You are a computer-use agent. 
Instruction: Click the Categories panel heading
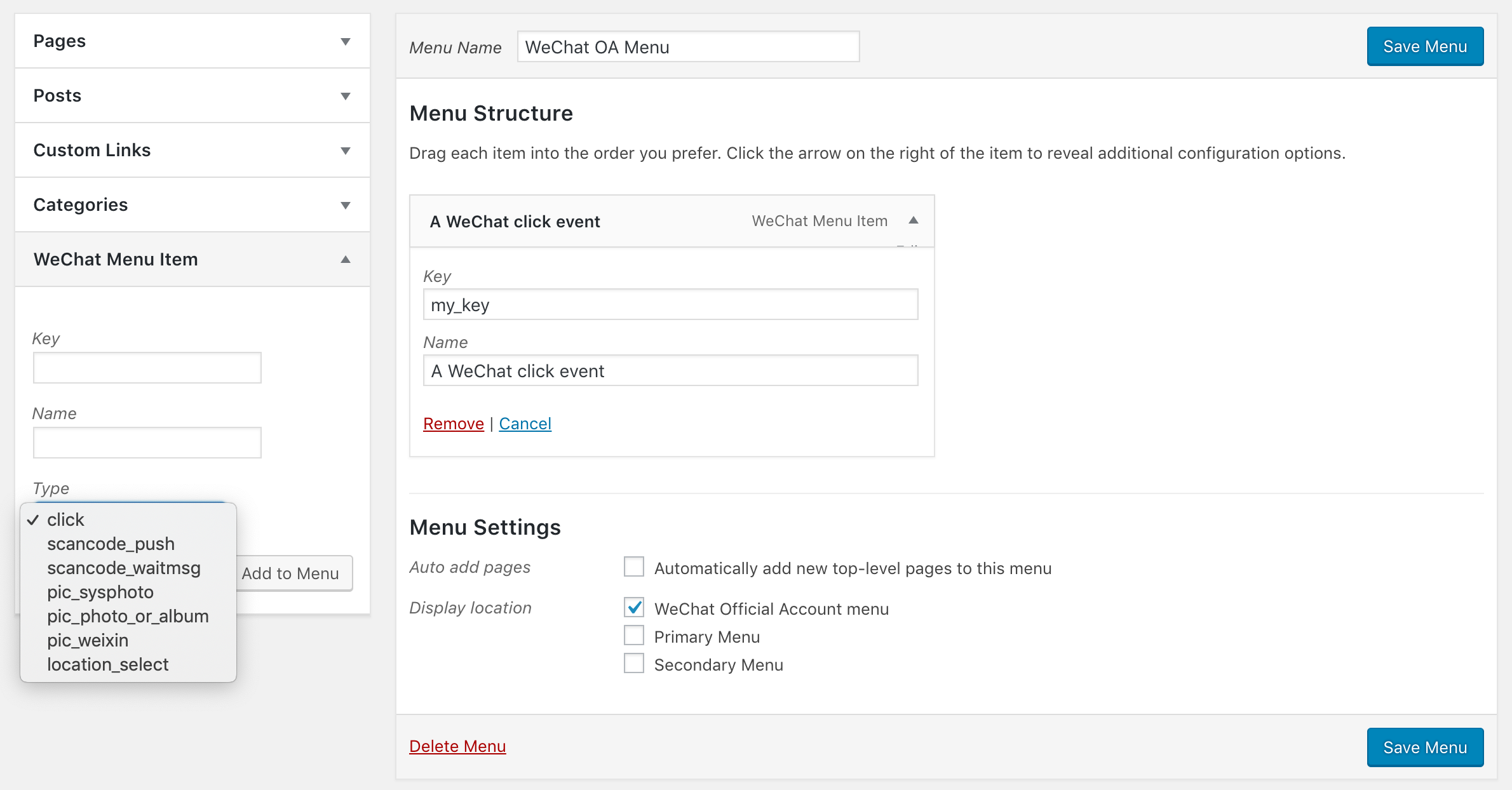(81, 205)
